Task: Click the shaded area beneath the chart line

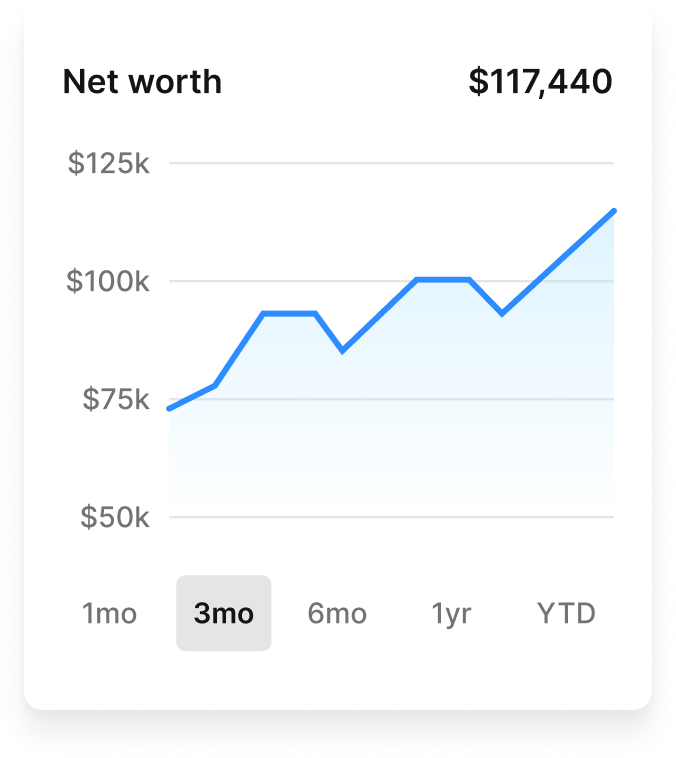Action: click(400, 420)
